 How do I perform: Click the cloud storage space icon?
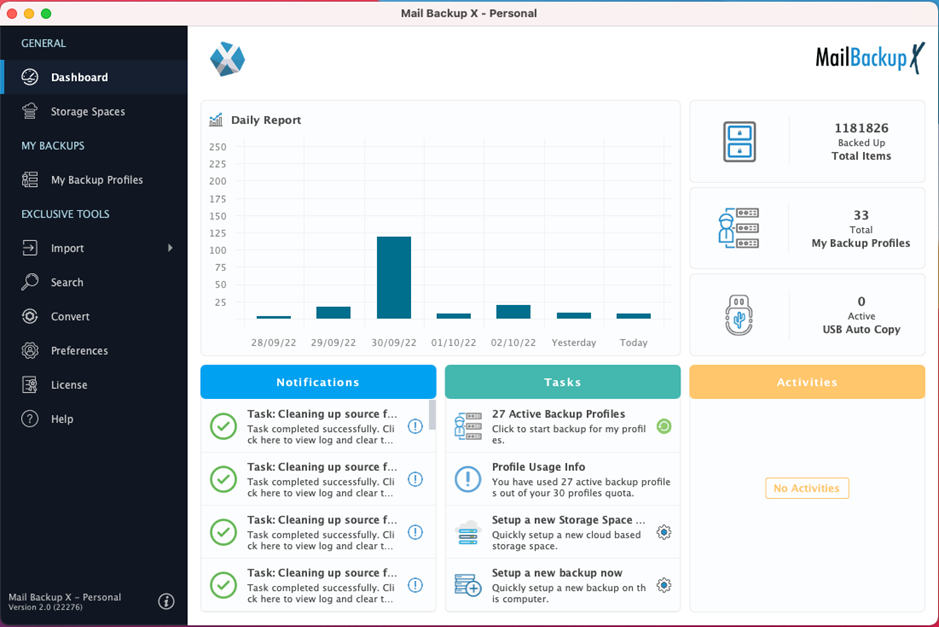click(x=468, y=532)
